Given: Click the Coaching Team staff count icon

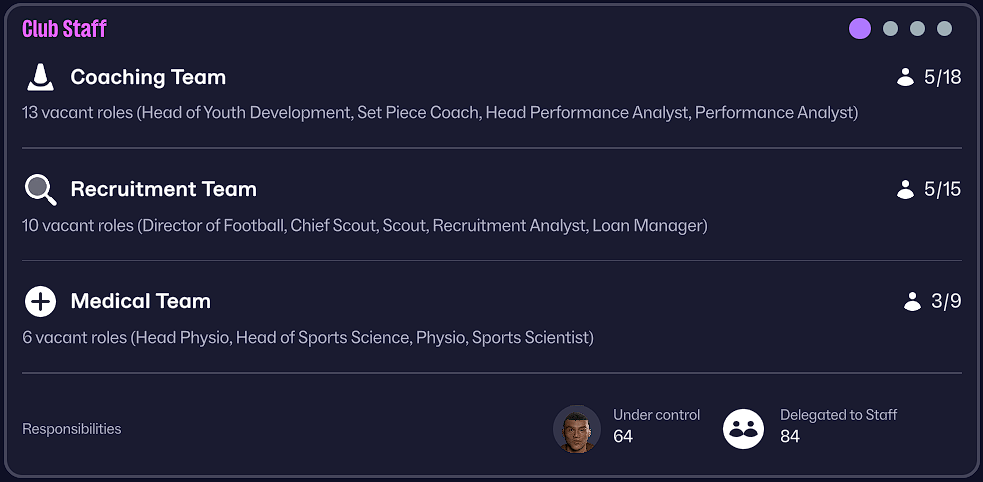Looking at the screenshot, I should 906,77.
